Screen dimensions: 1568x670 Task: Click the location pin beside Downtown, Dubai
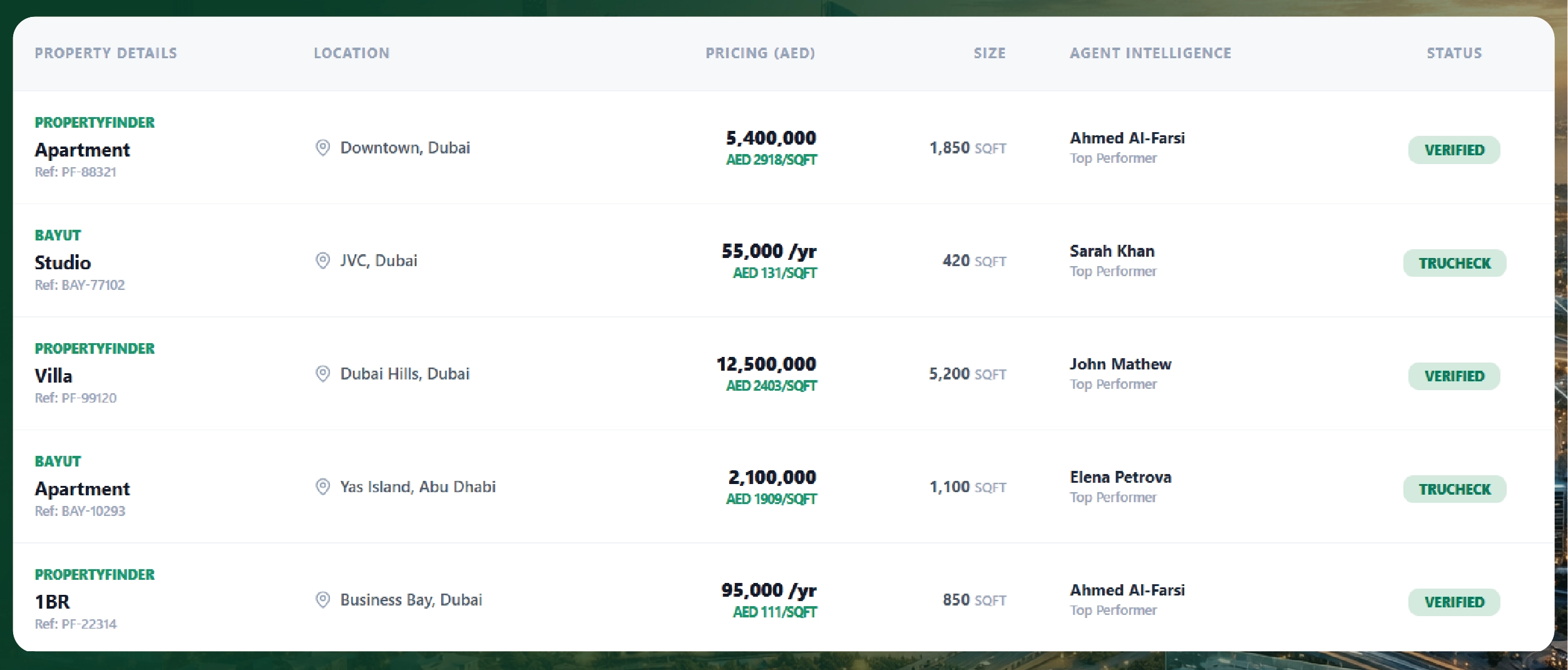point(322,148)
